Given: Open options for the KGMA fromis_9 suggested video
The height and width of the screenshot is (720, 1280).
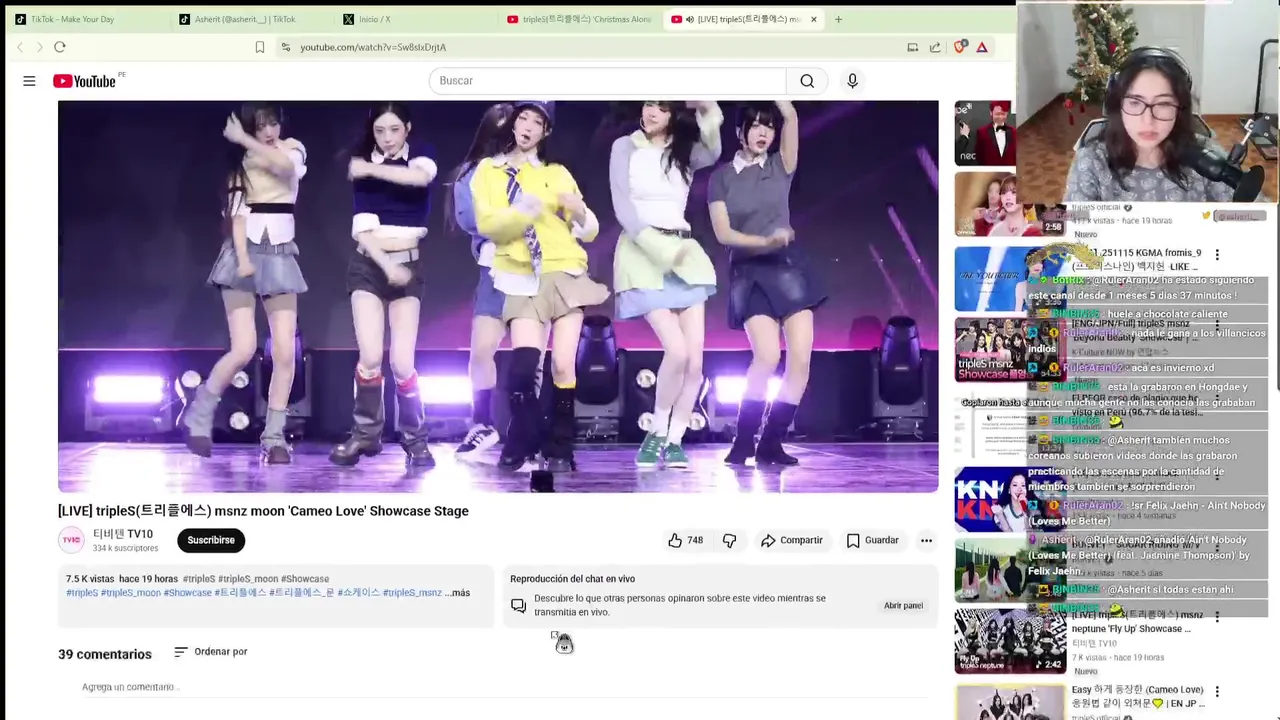Looking at the screenshot, I should pyautogui.click(x=1217, y=255).
